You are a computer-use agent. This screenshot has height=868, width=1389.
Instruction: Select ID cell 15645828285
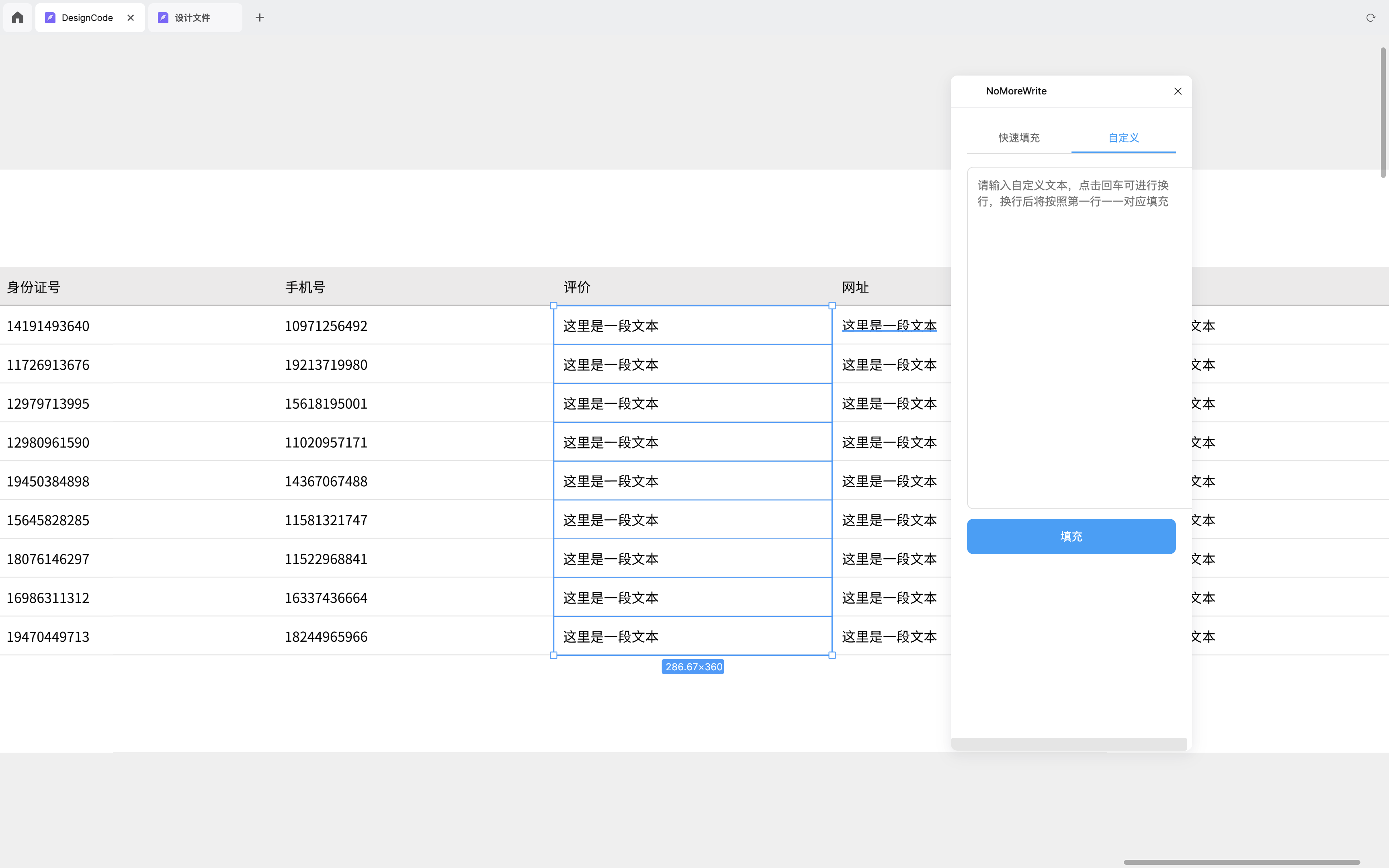(x=48, y=520)
